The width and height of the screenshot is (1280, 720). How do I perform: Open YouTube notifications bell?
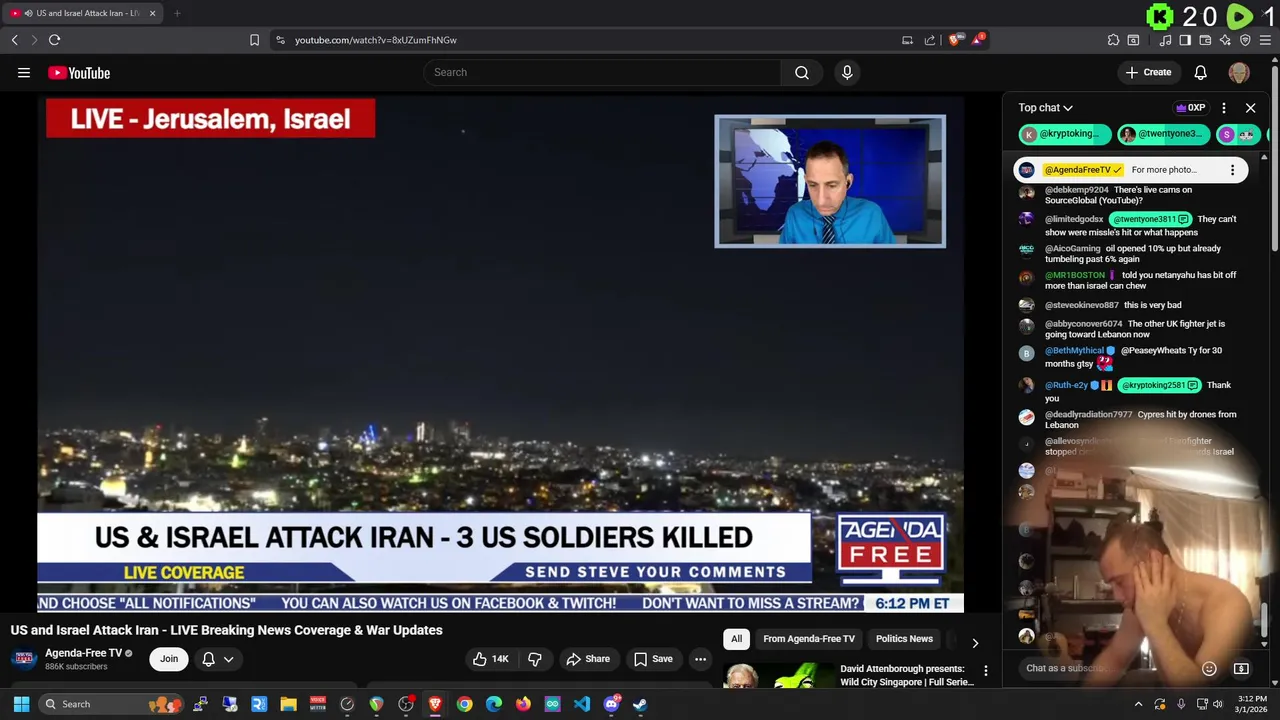coord(1200,72)
